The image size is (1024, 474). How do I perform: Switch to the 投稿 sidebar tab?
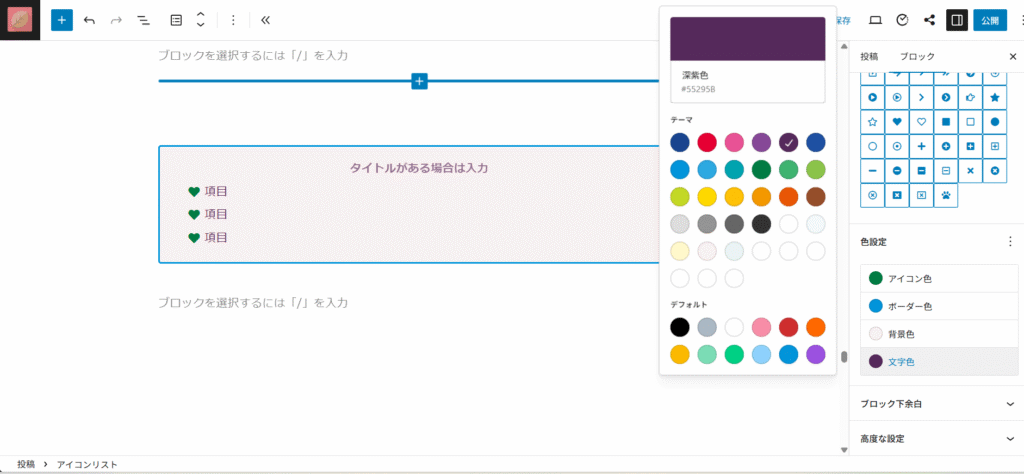tap(869, 57)
